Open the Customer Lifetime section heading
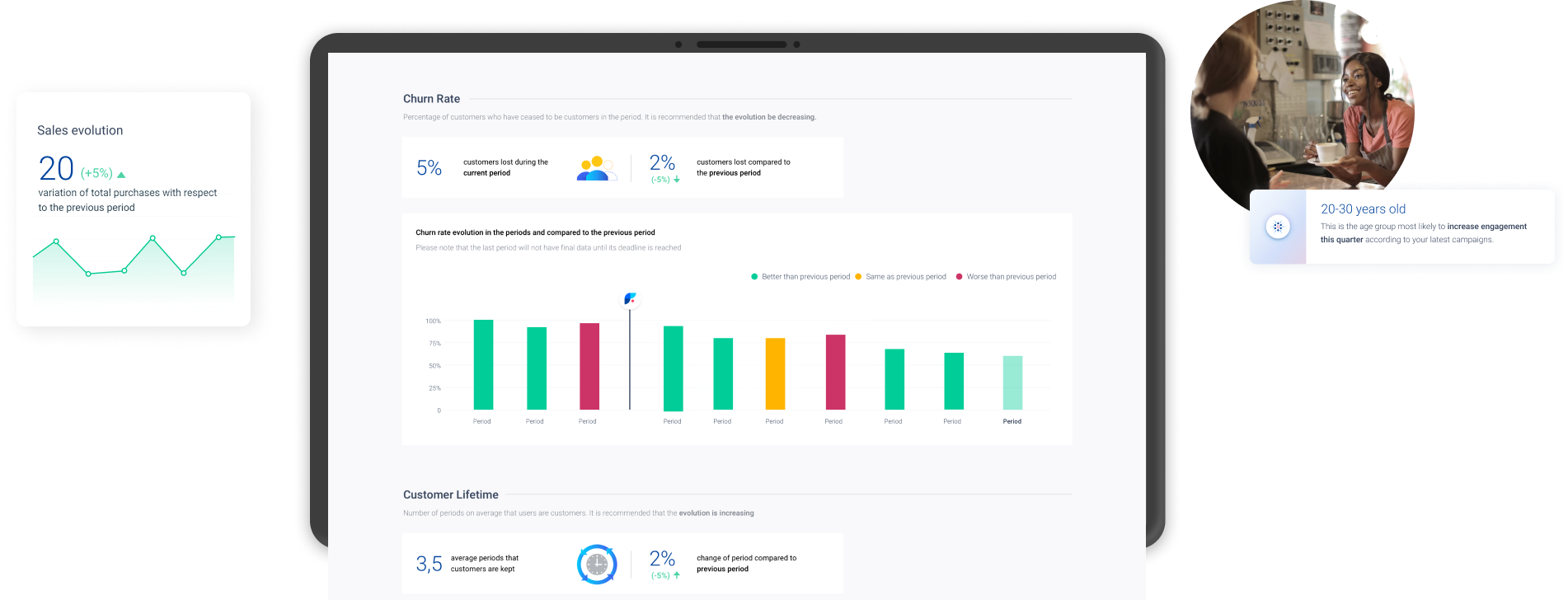 pos(450,495)
